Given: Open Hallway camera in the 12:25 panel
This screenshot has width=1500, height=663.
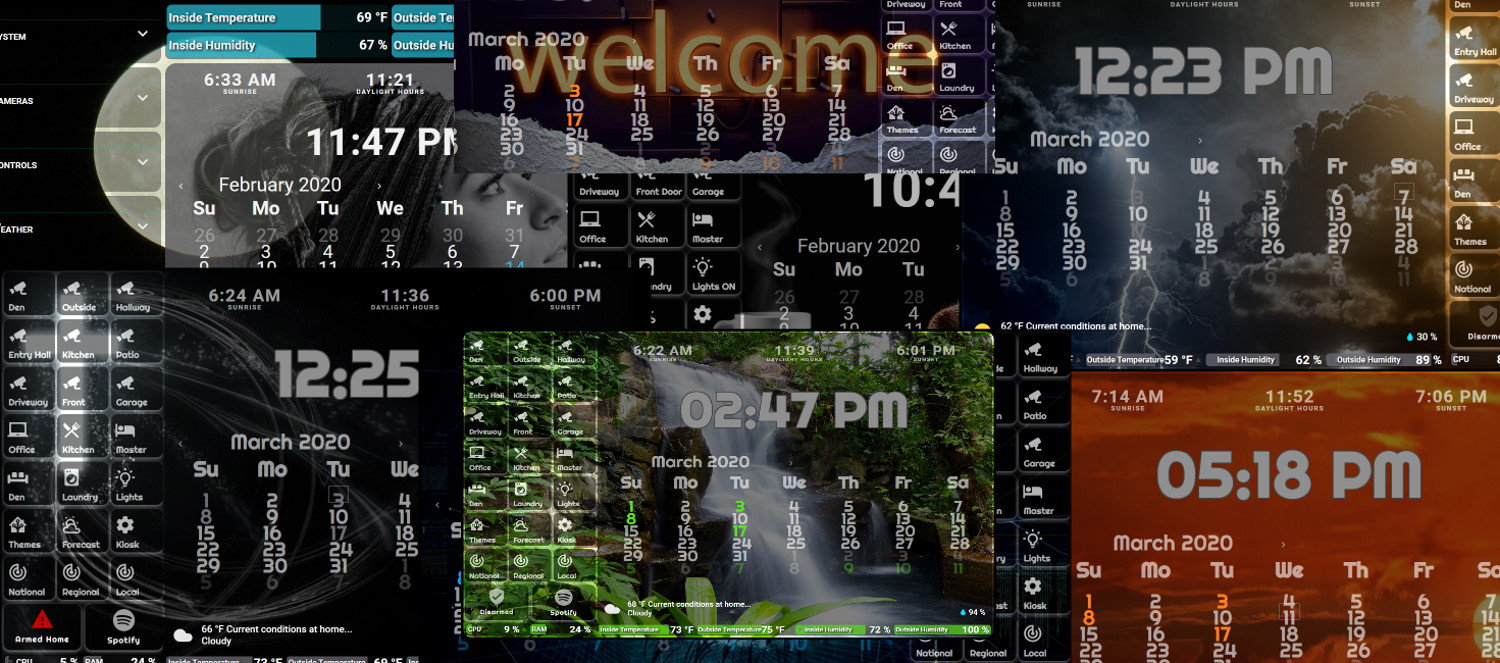Looking at the screenshot, I should pyautogui.click(x=135, y=295).
